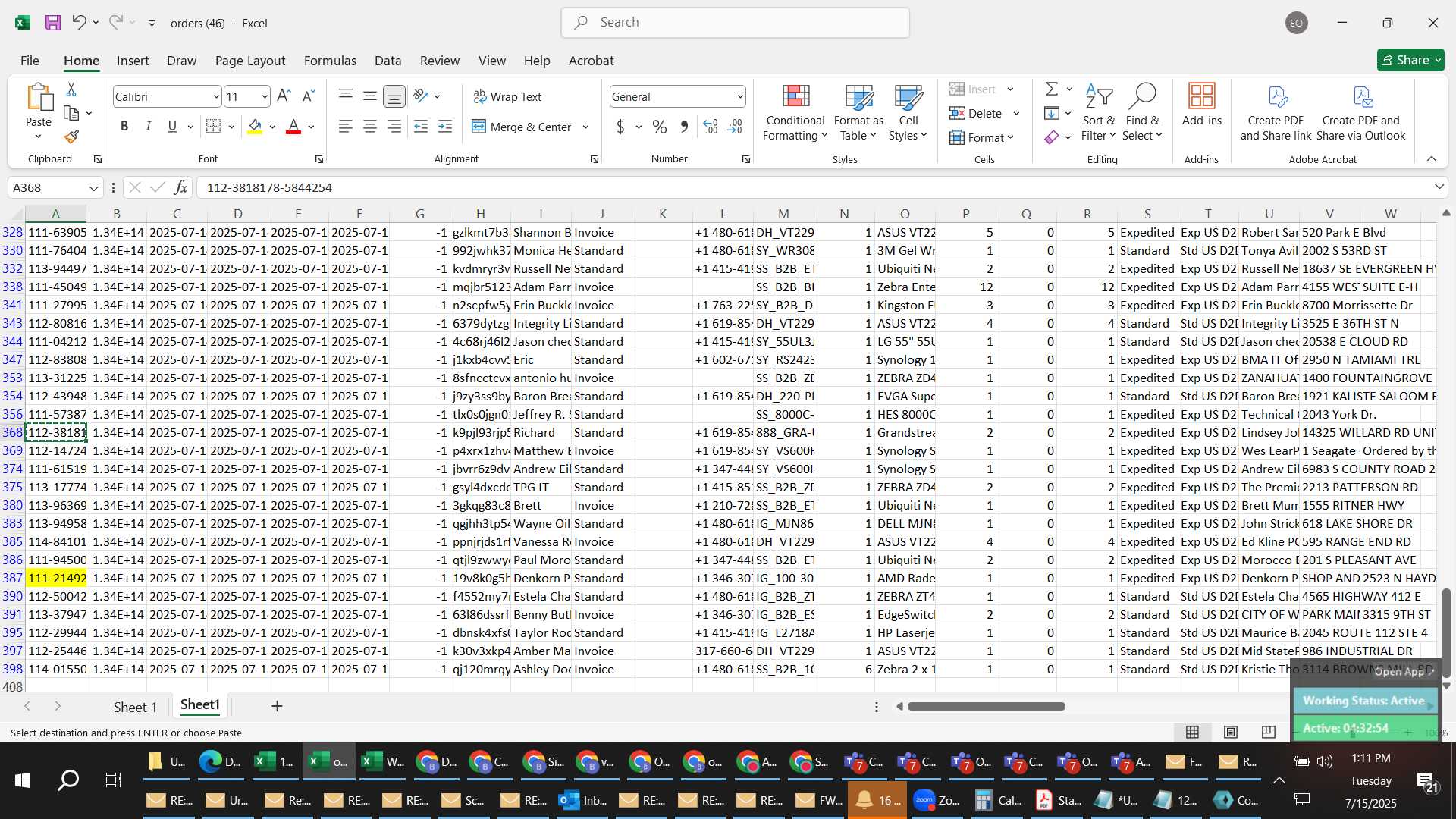Set Bottom Align vertical alignment
Image resolution: width=1456 pixels, height=819 pixels.
[x=394, y=96]
